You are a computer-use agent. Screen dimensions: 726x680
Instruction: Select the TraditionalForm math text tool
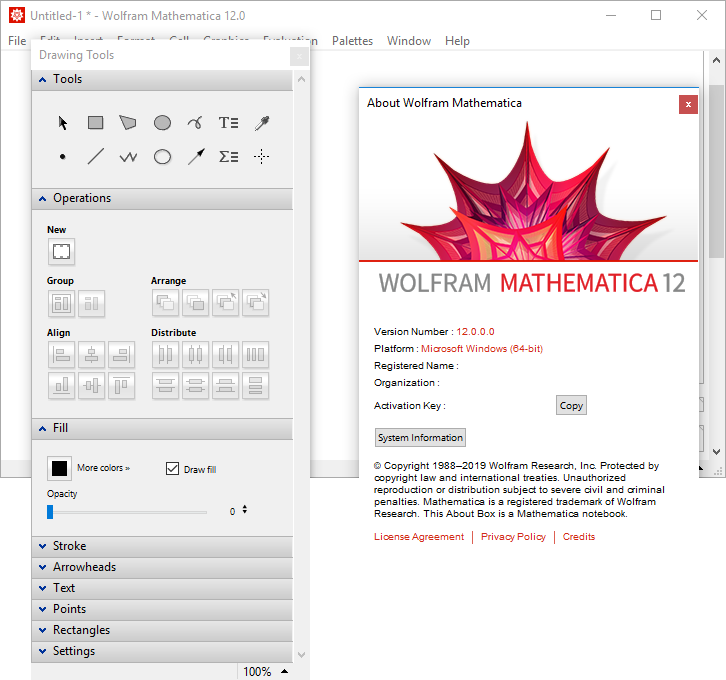[x=228, y=157]
